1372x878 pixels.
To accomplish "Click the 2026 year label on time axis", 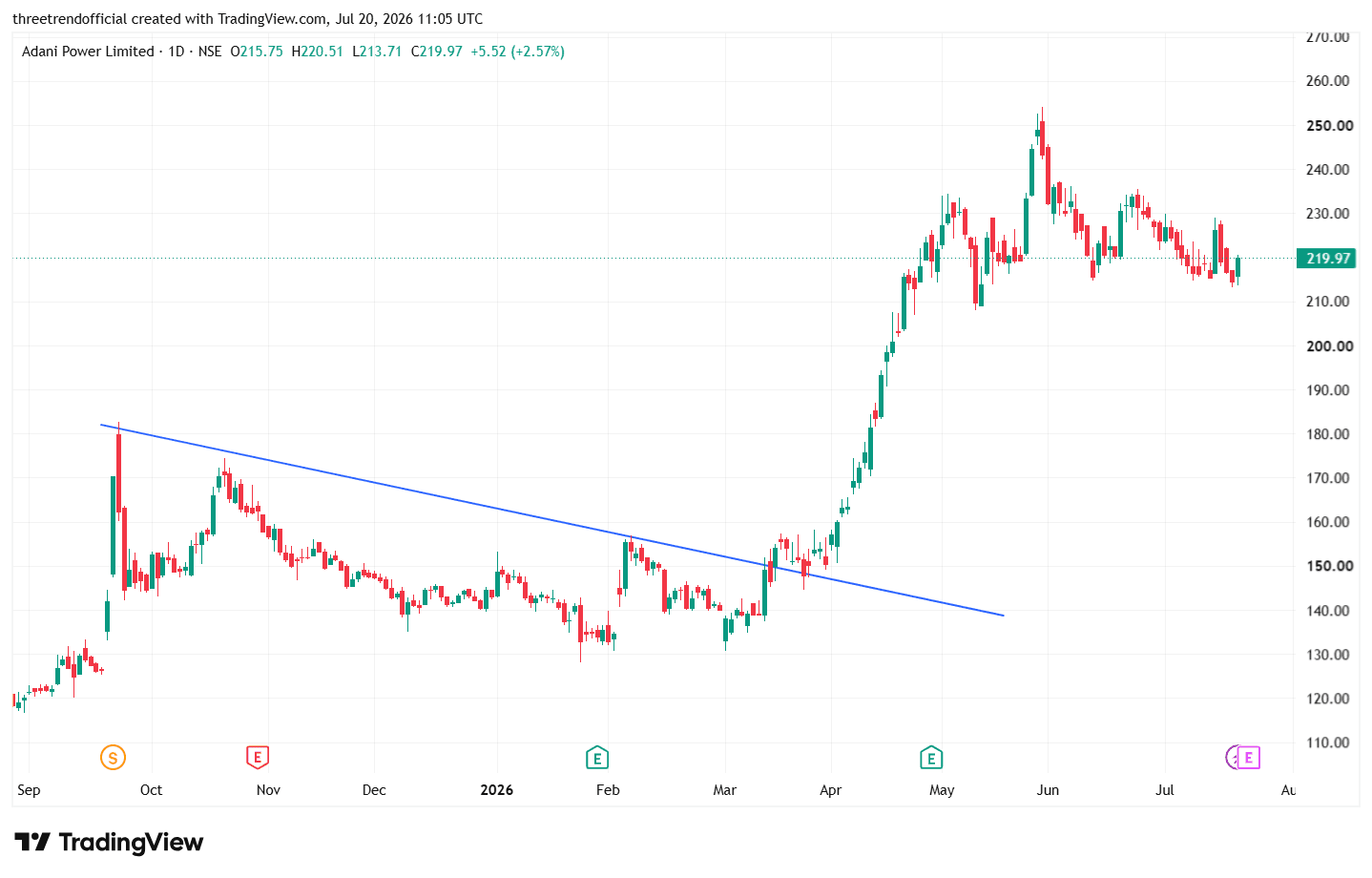I will tap(497, 790).
